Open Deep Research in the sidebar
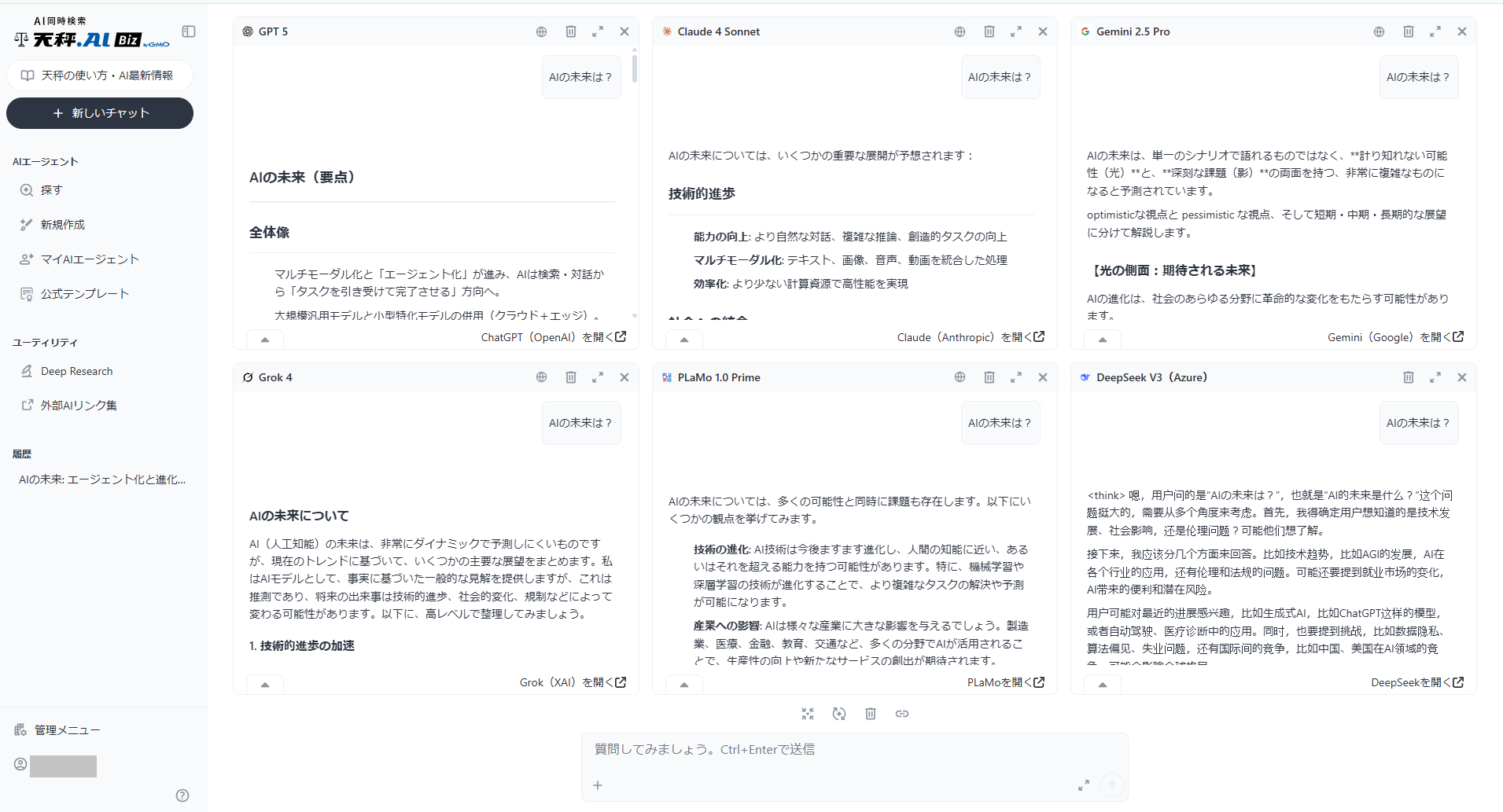Image resolution: width=1503 pixels, height=812 pixels. (x=76, y=371)
